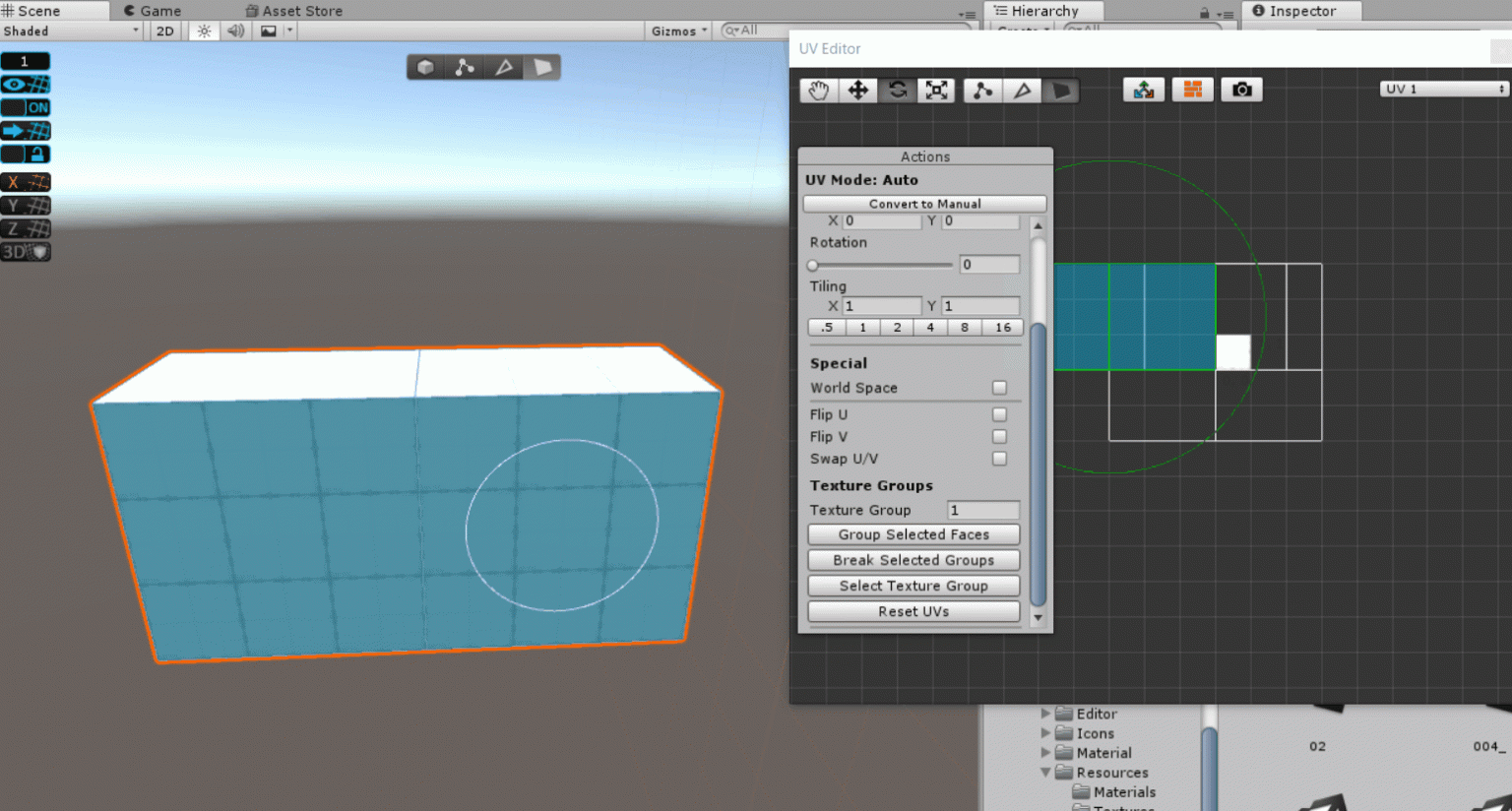Switch to the Game tab
1512x811 pixels.
(157, 11)
